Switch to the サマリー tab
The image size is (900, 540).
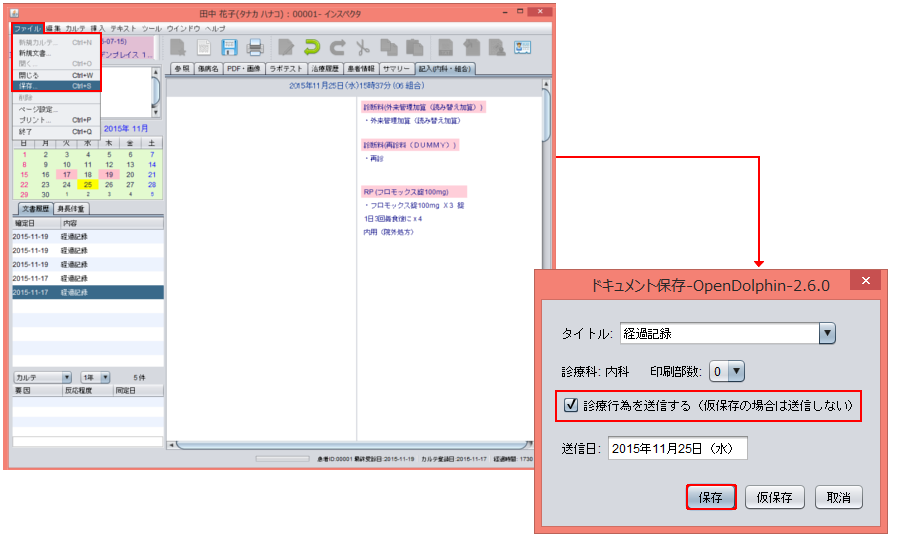(x=397, y=68)
